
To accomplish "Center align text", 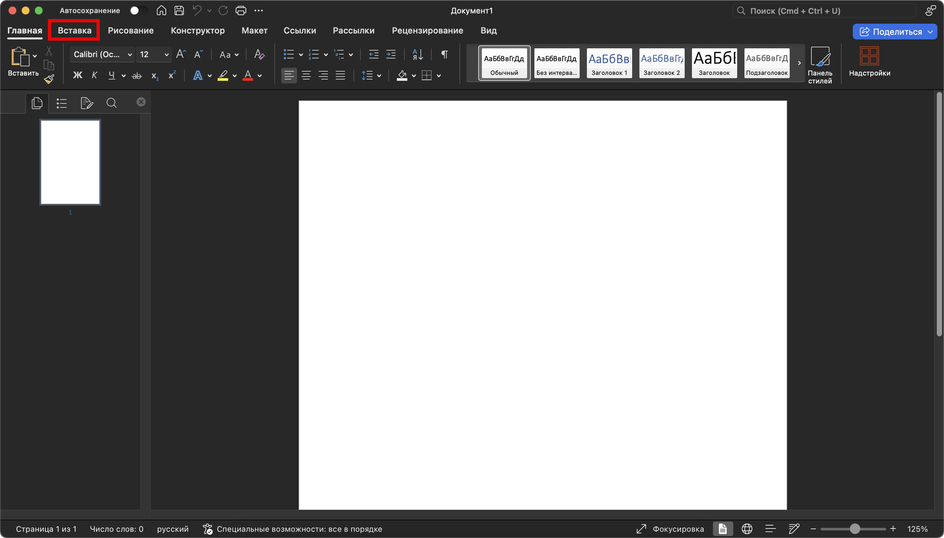I will pyautogui.click(x=306, y=75).
